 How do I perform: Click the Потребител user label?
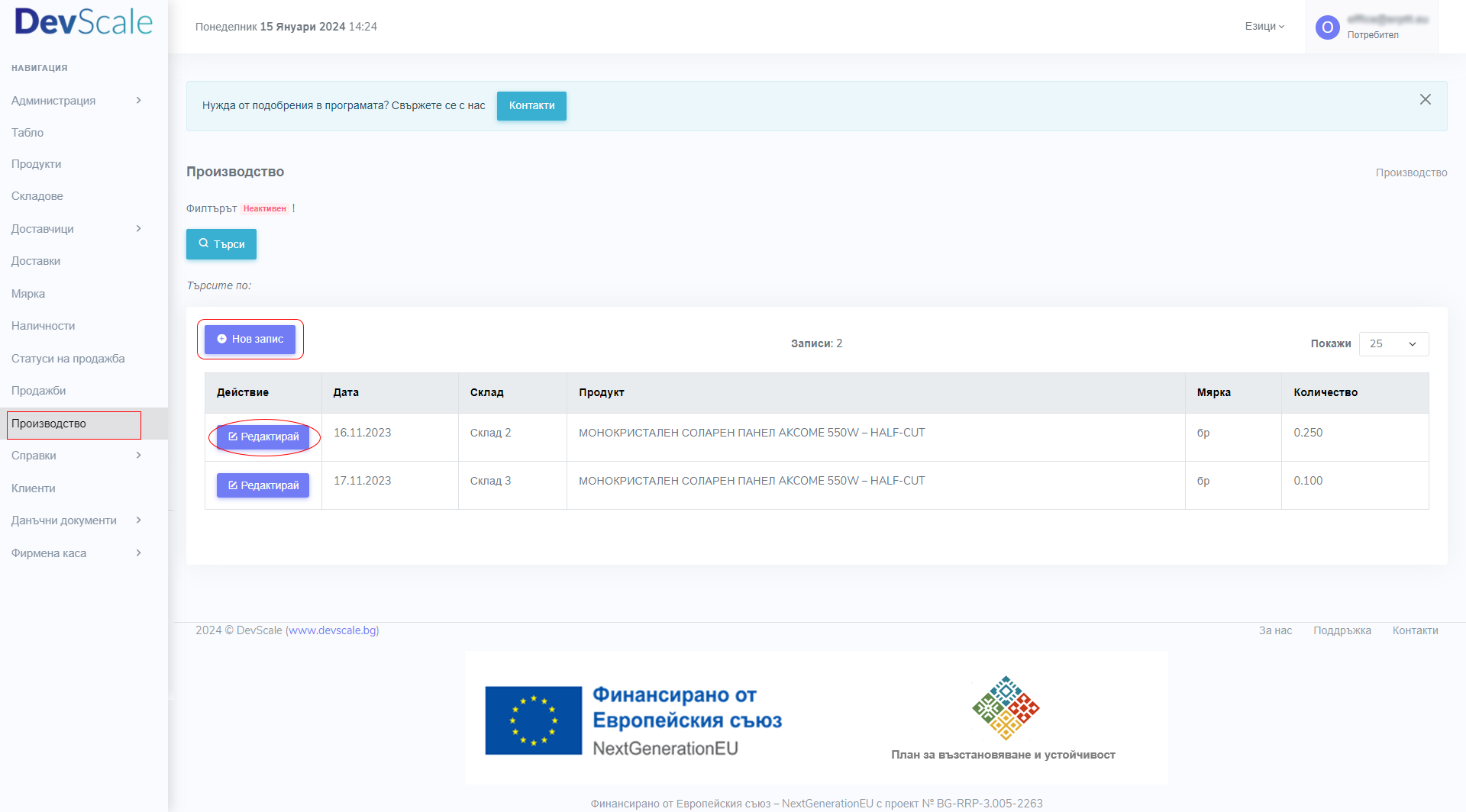coord(1372,35)
